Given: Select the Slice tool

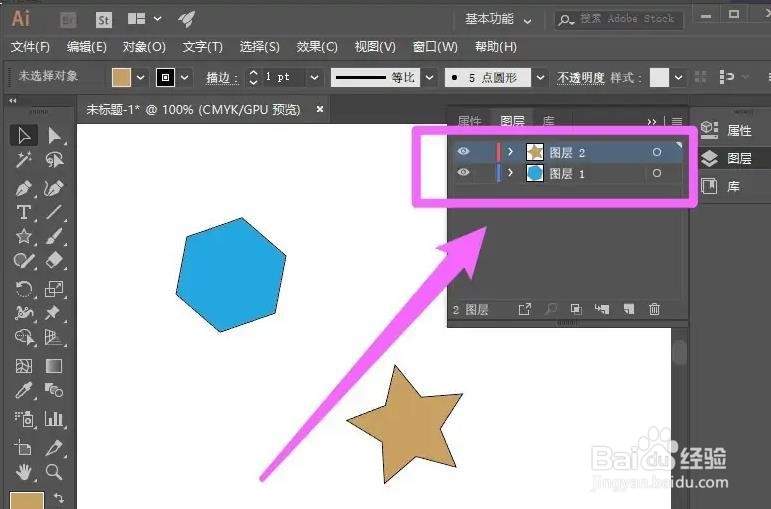Looking at the screenshot, I should tap(54, 448).
